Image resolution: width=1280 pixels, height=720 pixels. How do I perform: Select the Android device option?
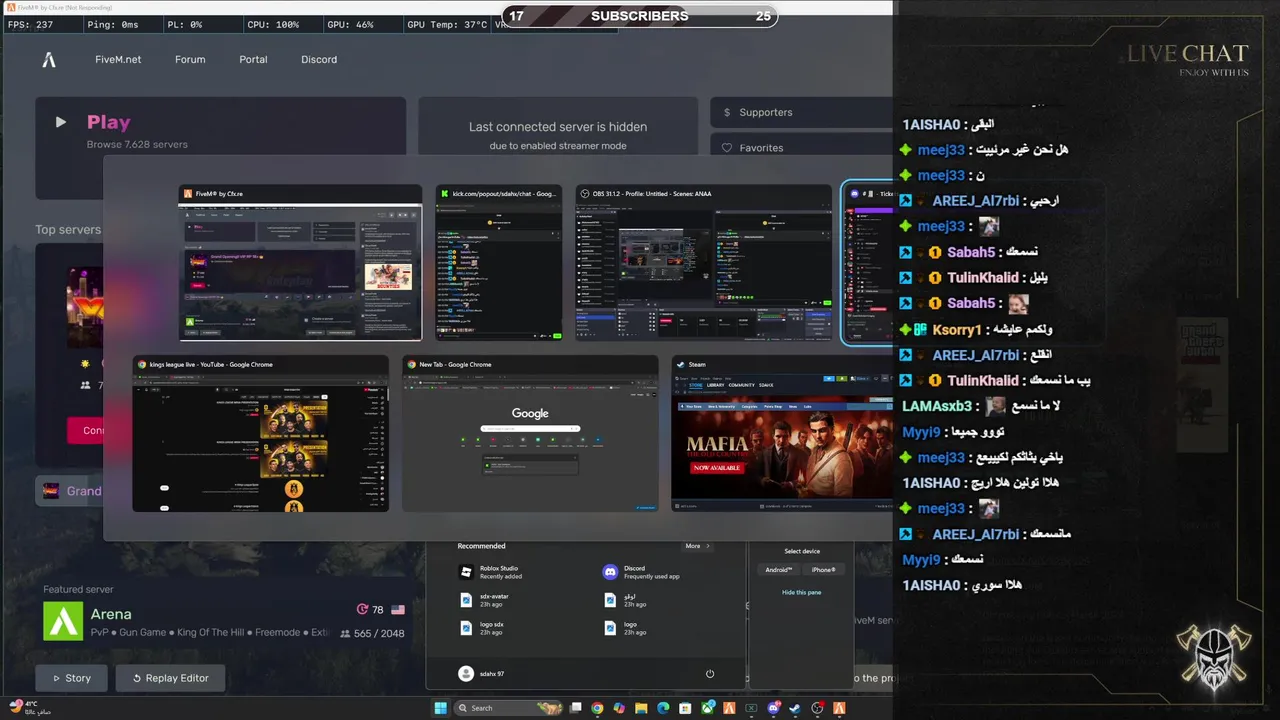coord(779,570)
